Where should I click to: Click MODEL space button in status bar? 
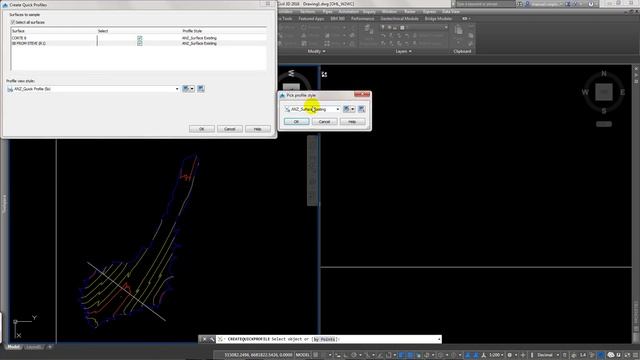[303, 355]
